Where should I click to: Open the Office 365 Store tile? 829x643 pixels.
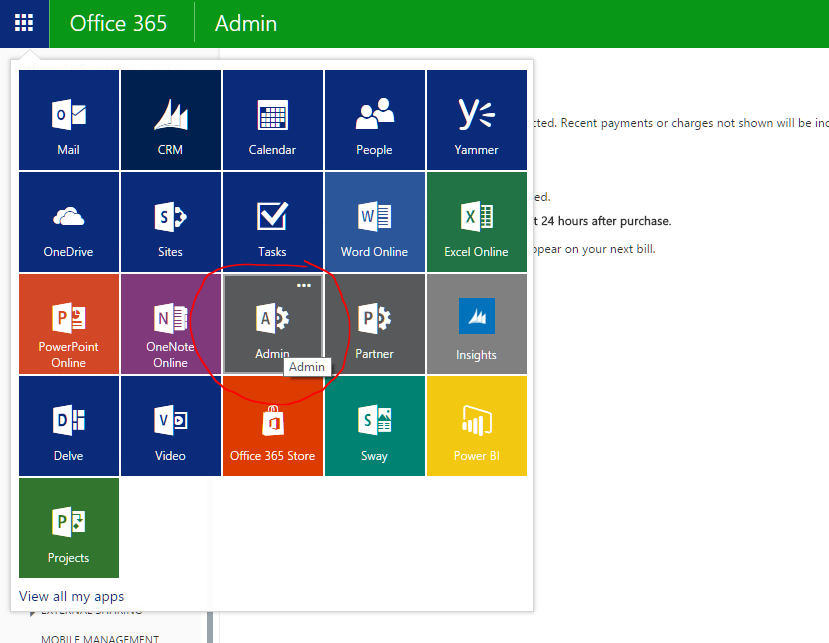pos(272,426)
